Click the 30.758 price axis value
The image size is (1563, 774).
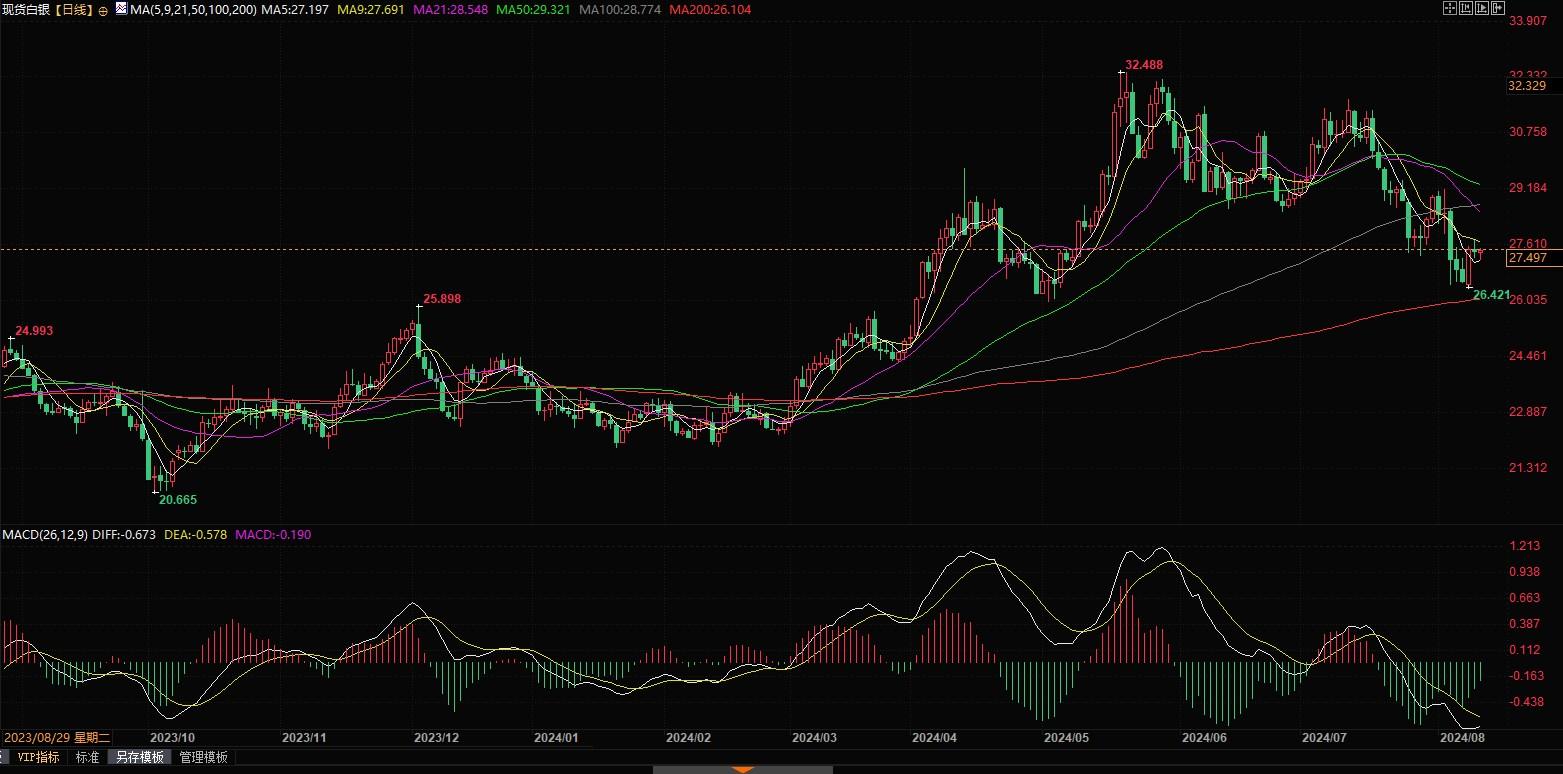(x=1528, y=132)
